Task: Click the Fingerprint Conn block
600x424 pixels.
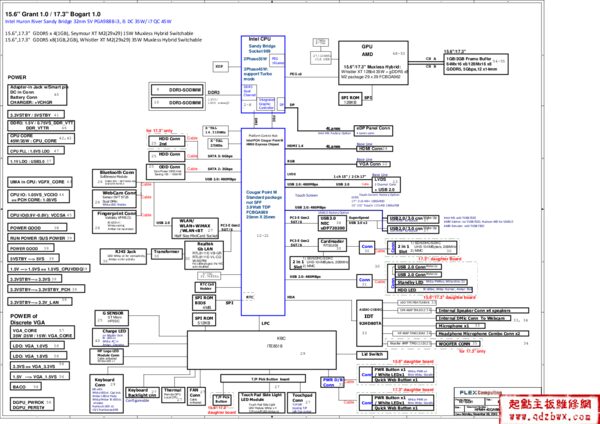Action: [x=114, y=222]
